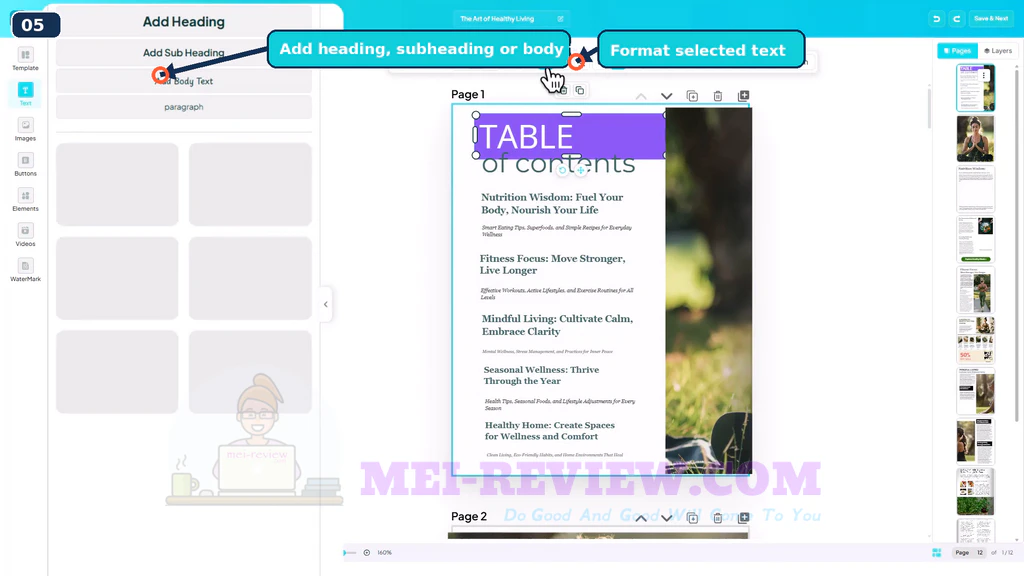Click Save & Next button
Screen dimensions: 1024x576
[991, 19]
